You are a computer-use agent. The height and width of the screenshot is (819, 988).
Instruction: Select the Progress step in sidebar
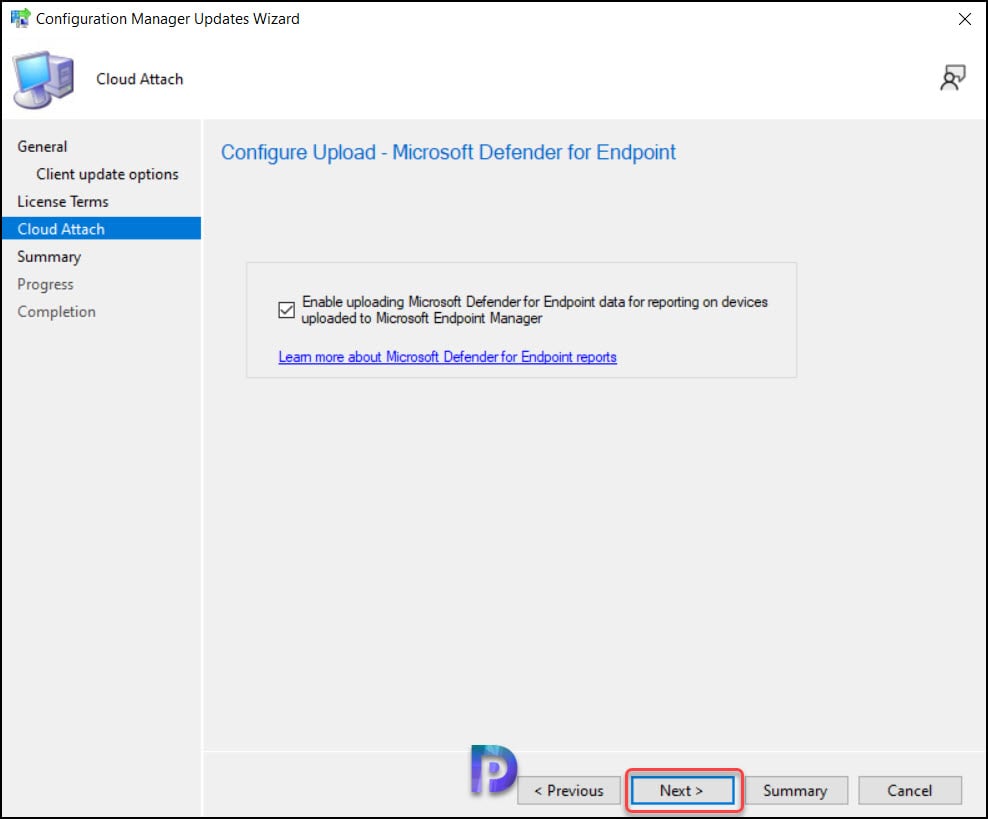pyautogui.click(x=45, y=284)
